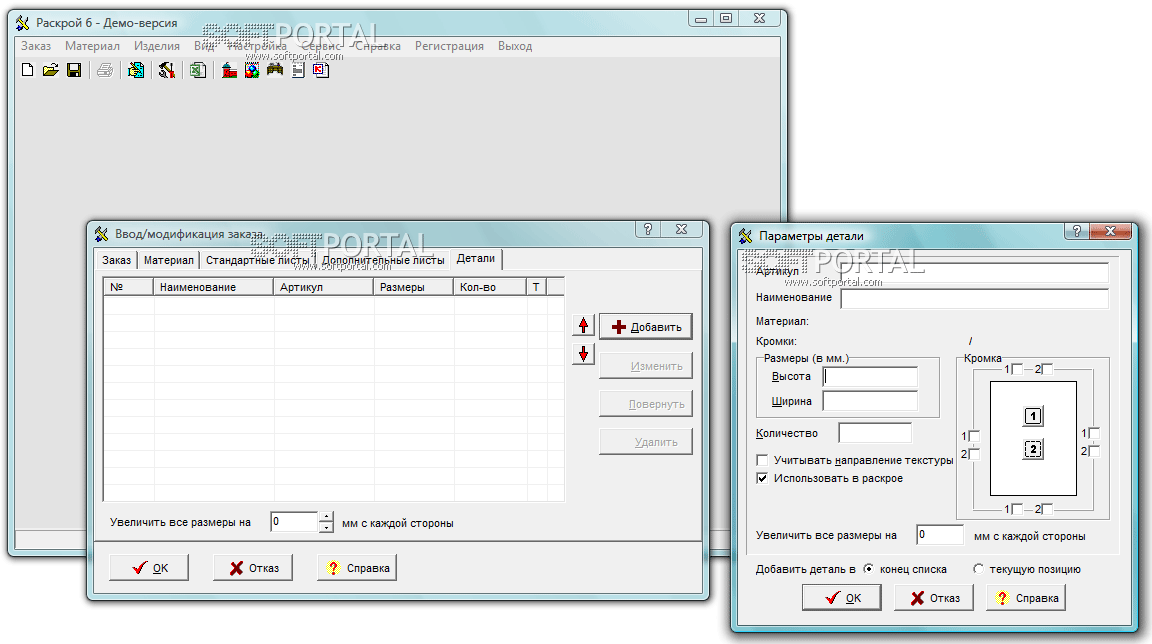Click the workbench toolbar icon
This screenshot has width=1152, height=644.
pos(275,70)
